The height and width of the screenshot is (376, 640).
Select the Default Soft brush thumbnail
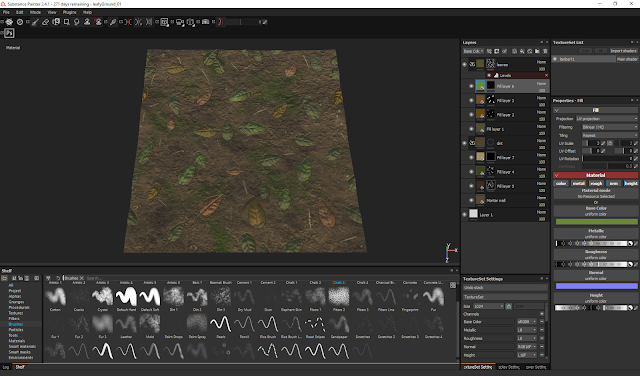pyautogui.click(x=150, y=296)
